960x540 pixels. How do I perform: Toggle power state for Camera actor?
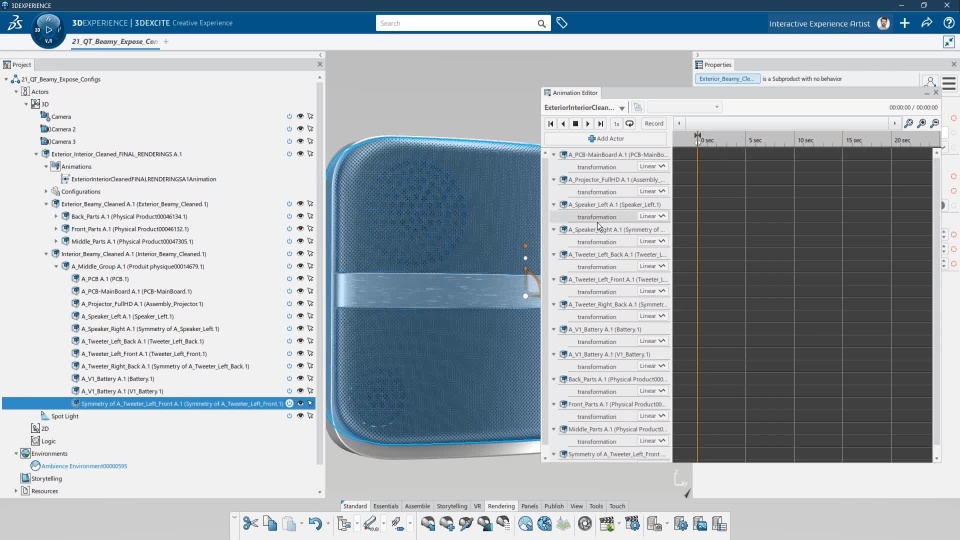[x=289, y=116]
